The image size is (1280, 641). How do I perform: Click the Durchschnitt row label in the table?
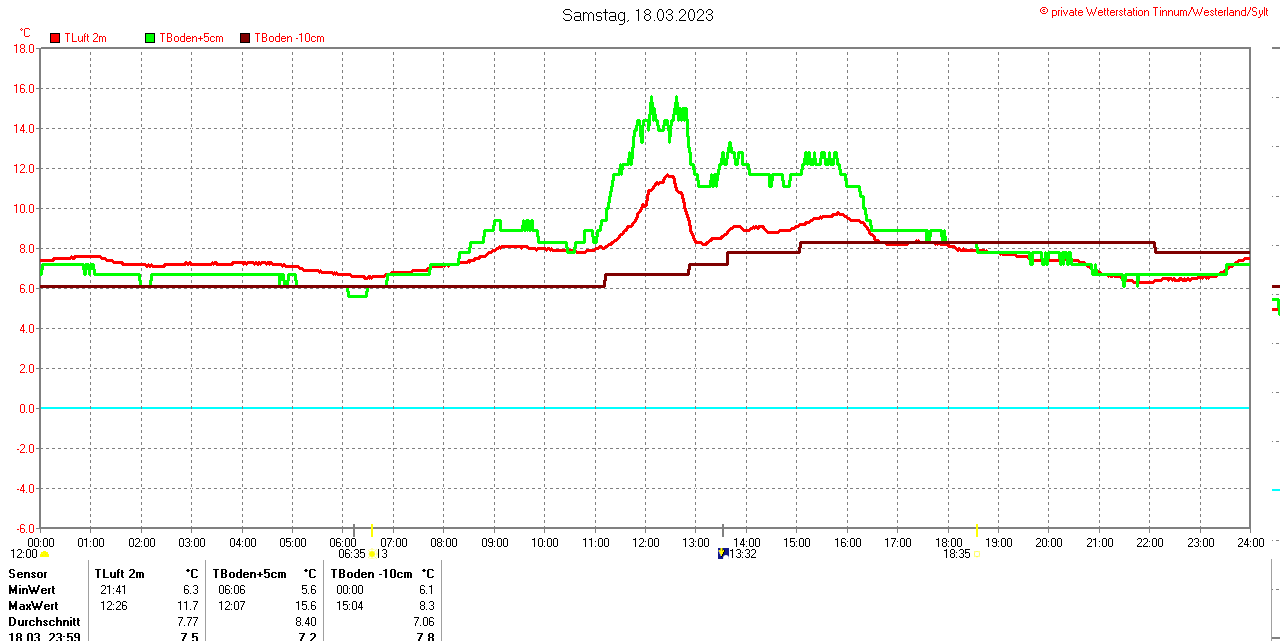44,622
